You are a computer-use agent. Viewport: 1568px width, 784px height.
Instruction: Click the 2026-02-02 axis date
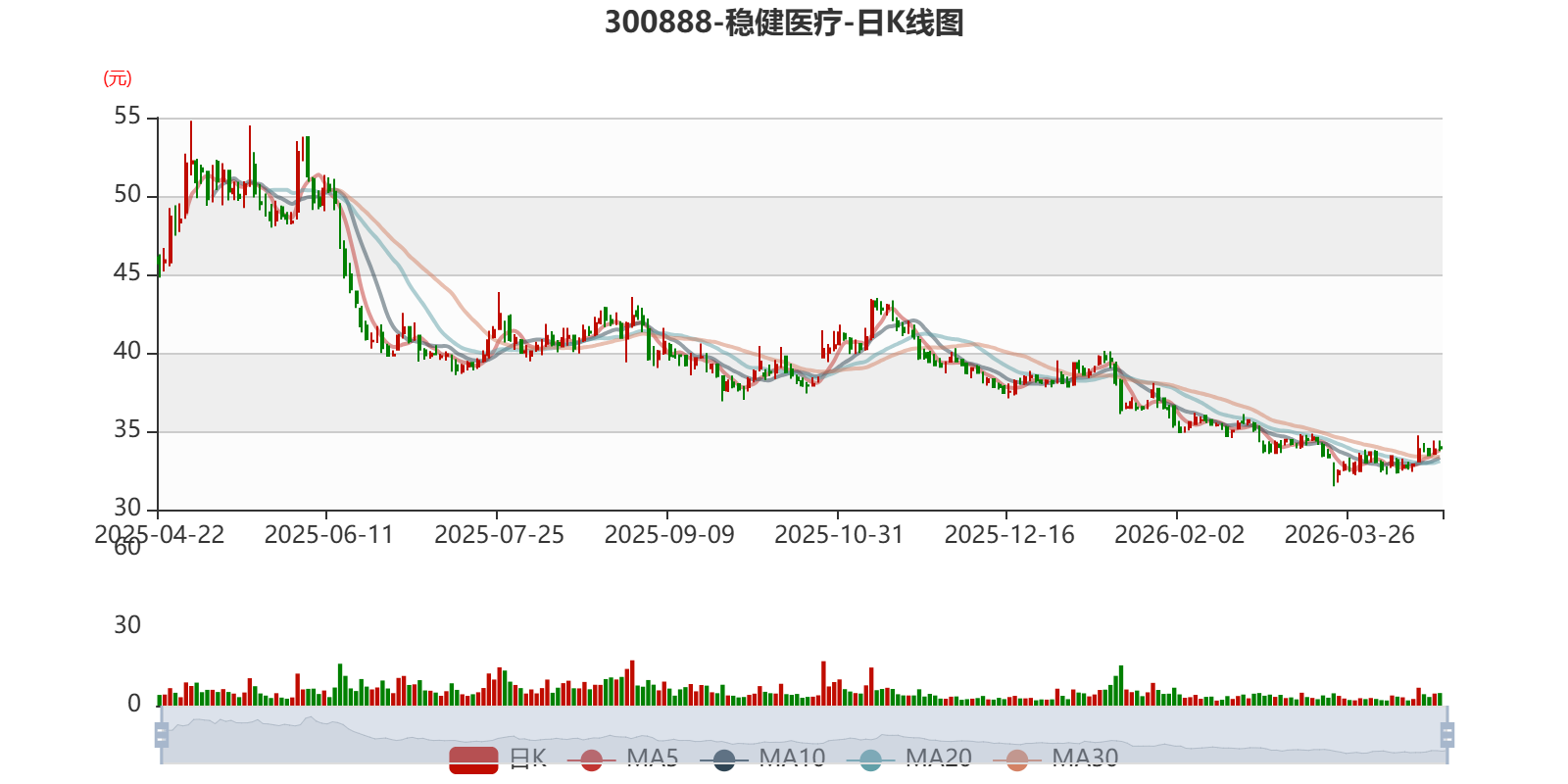[1179, 534]
